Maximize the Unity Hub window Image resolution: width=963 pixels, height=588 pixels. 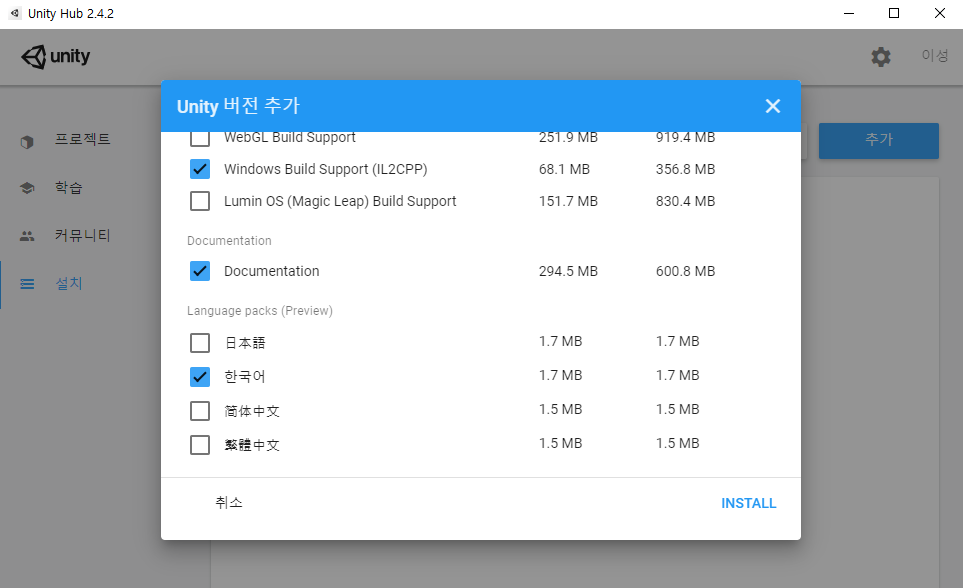894,13
